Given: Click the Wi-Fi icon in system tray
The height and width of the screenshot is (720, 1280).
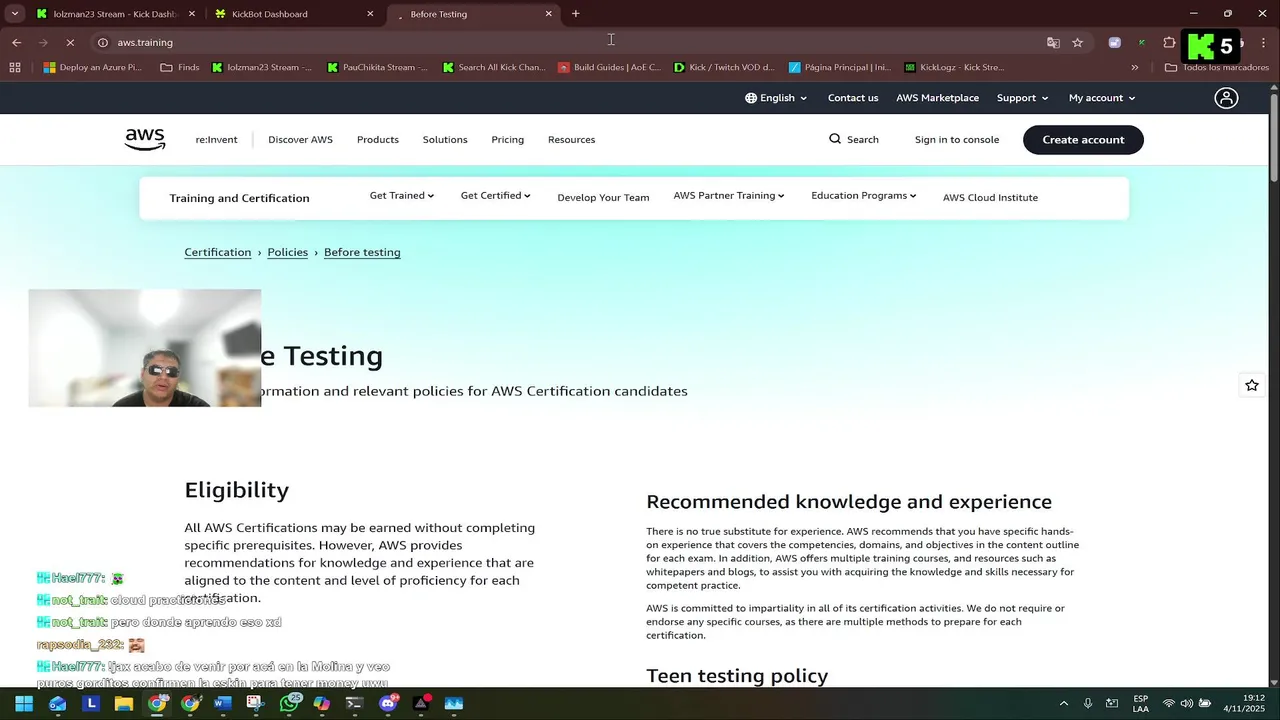Looking at the screenshot, I should coord(1168,704).
